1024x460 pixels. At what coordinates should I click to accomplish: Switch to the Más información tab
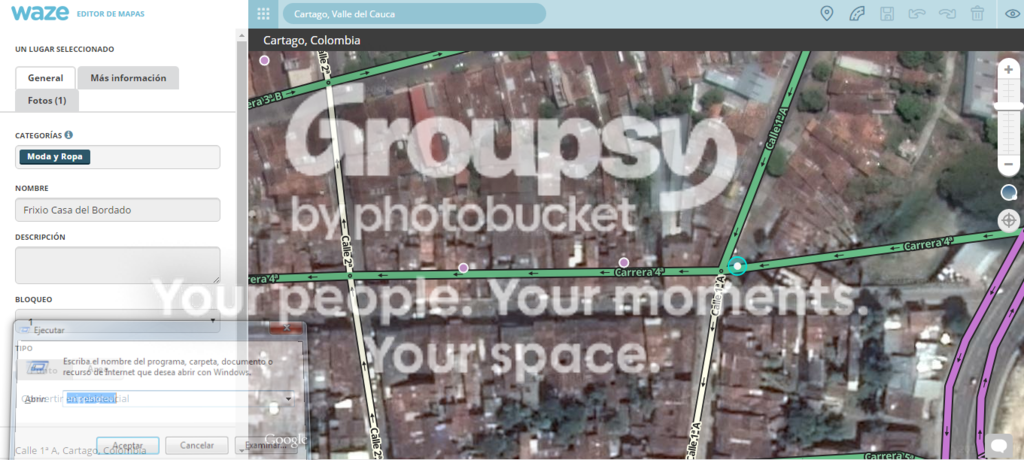pyautogui.click(x=128, y=78)
